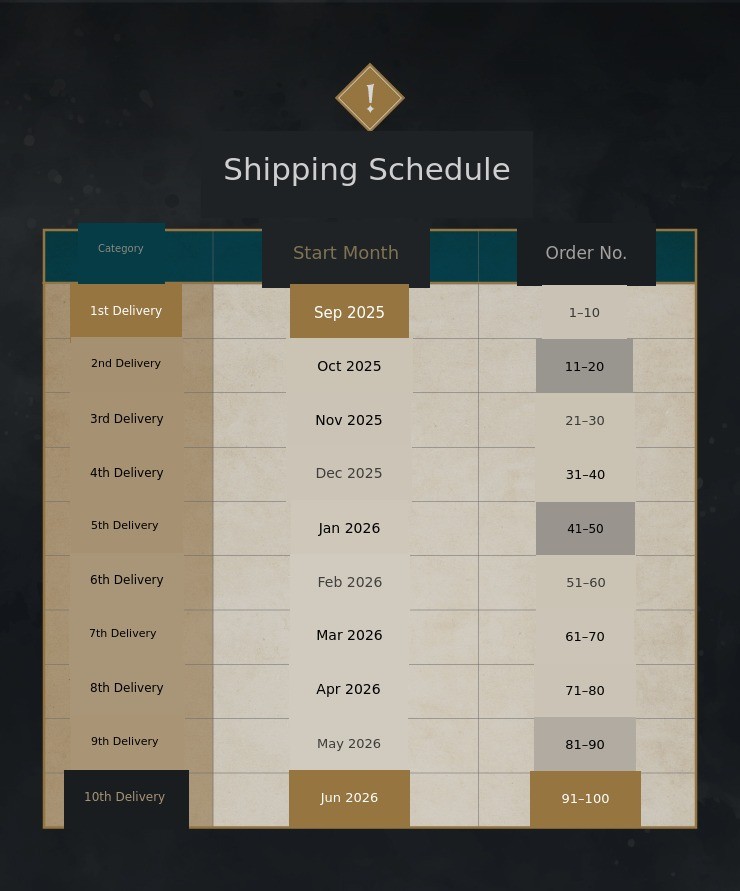Click the 3rd Delivery row label

[x=126, y=419]
